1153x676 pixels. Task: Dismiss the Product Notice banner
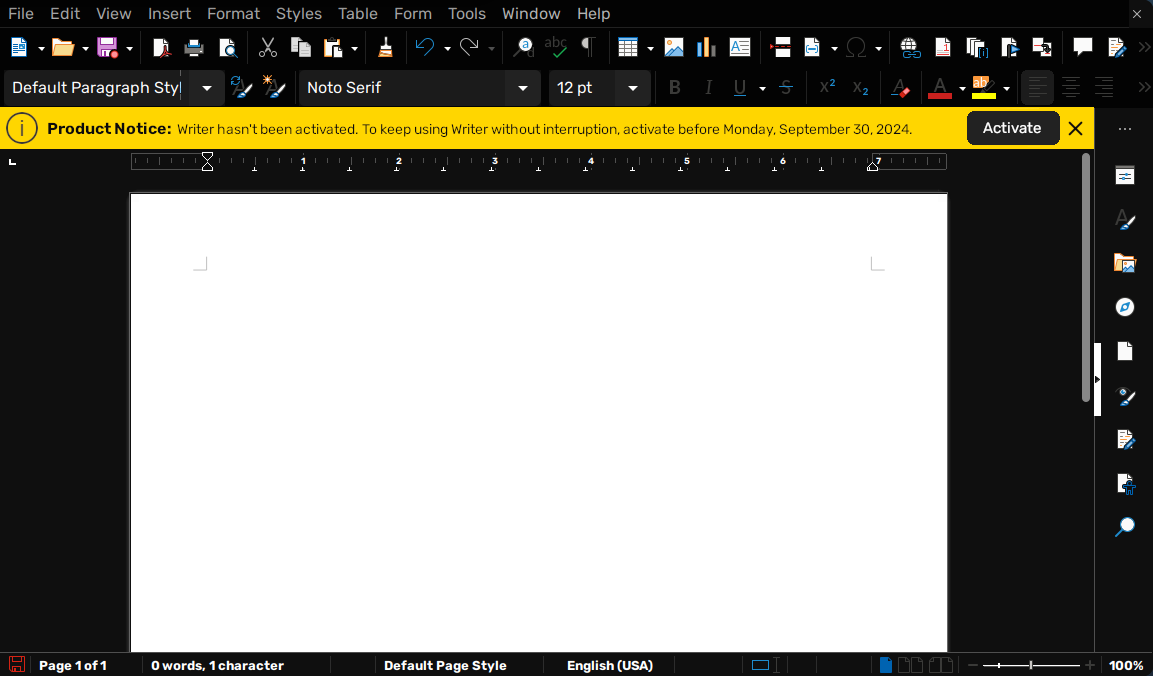tap(1076, 128)
